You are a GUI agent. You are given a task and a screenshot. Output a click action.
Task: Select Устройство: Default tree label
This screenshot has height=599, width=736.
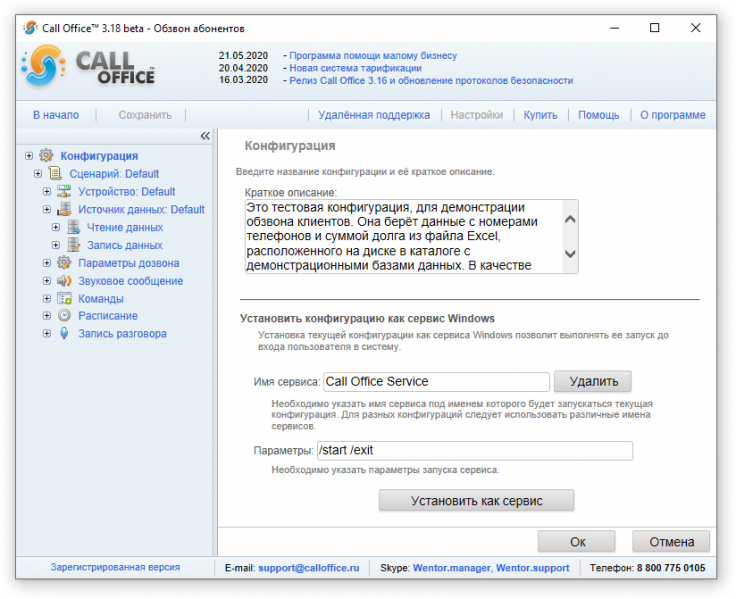coord(127,192)
